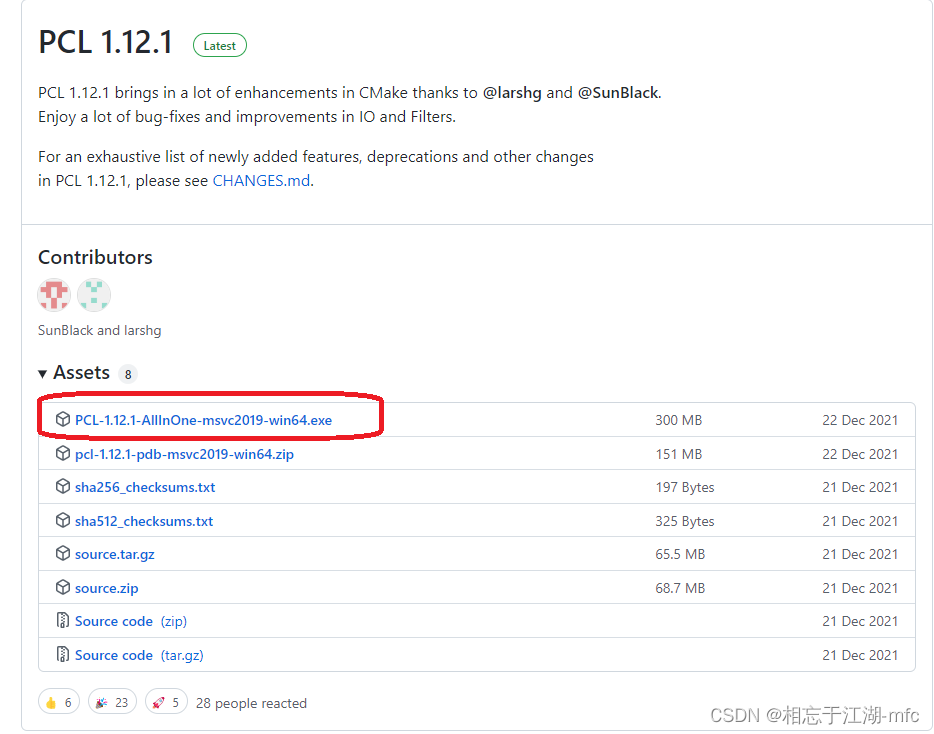934x734 pixels.
Task: Open sha256_checksums.txt file
Action: [145, 487]
